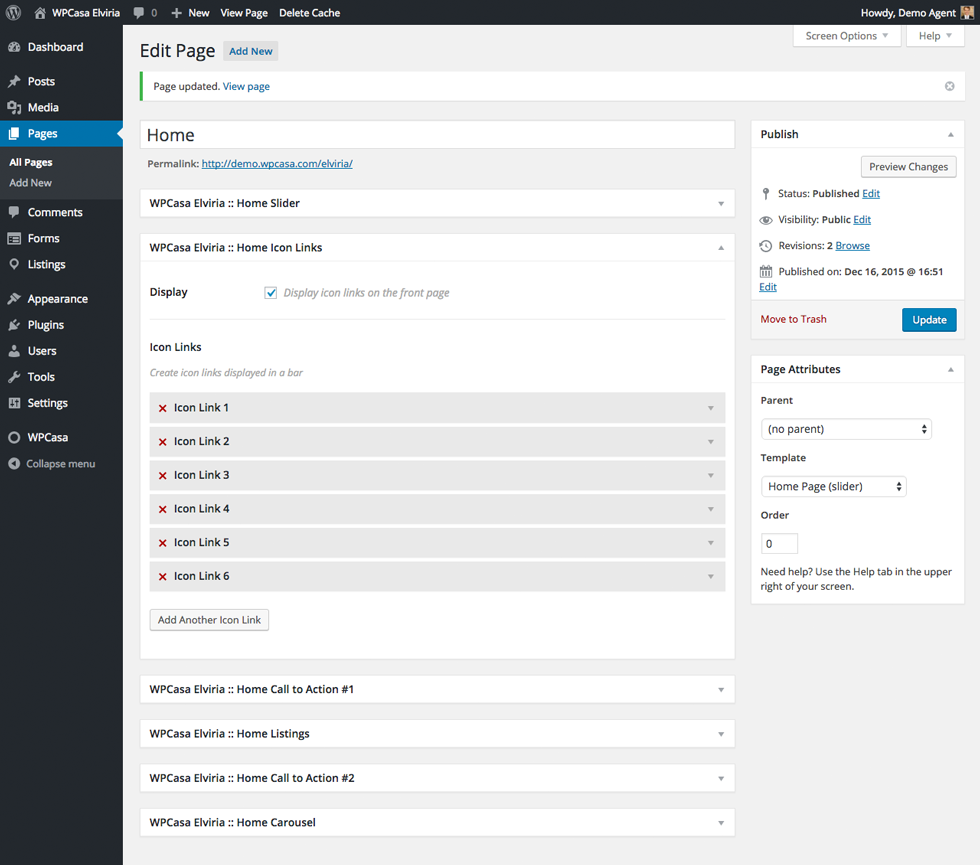Dismiss the Page updated notice
Viewport: 980px width, 865px height.
(949, 86)
